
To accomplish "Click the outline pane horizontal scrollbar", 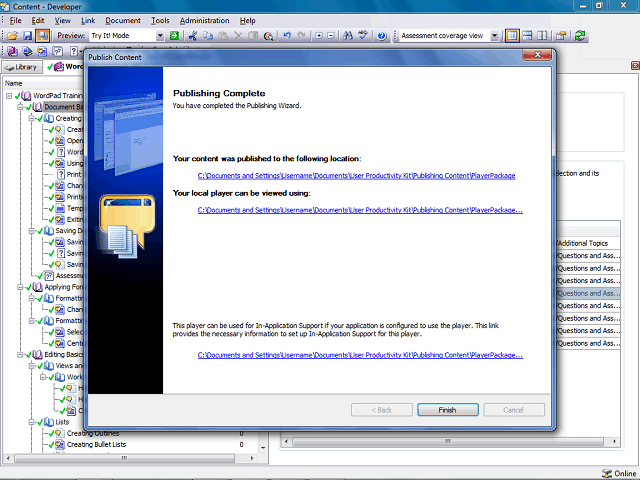I will tap(124, 458).
